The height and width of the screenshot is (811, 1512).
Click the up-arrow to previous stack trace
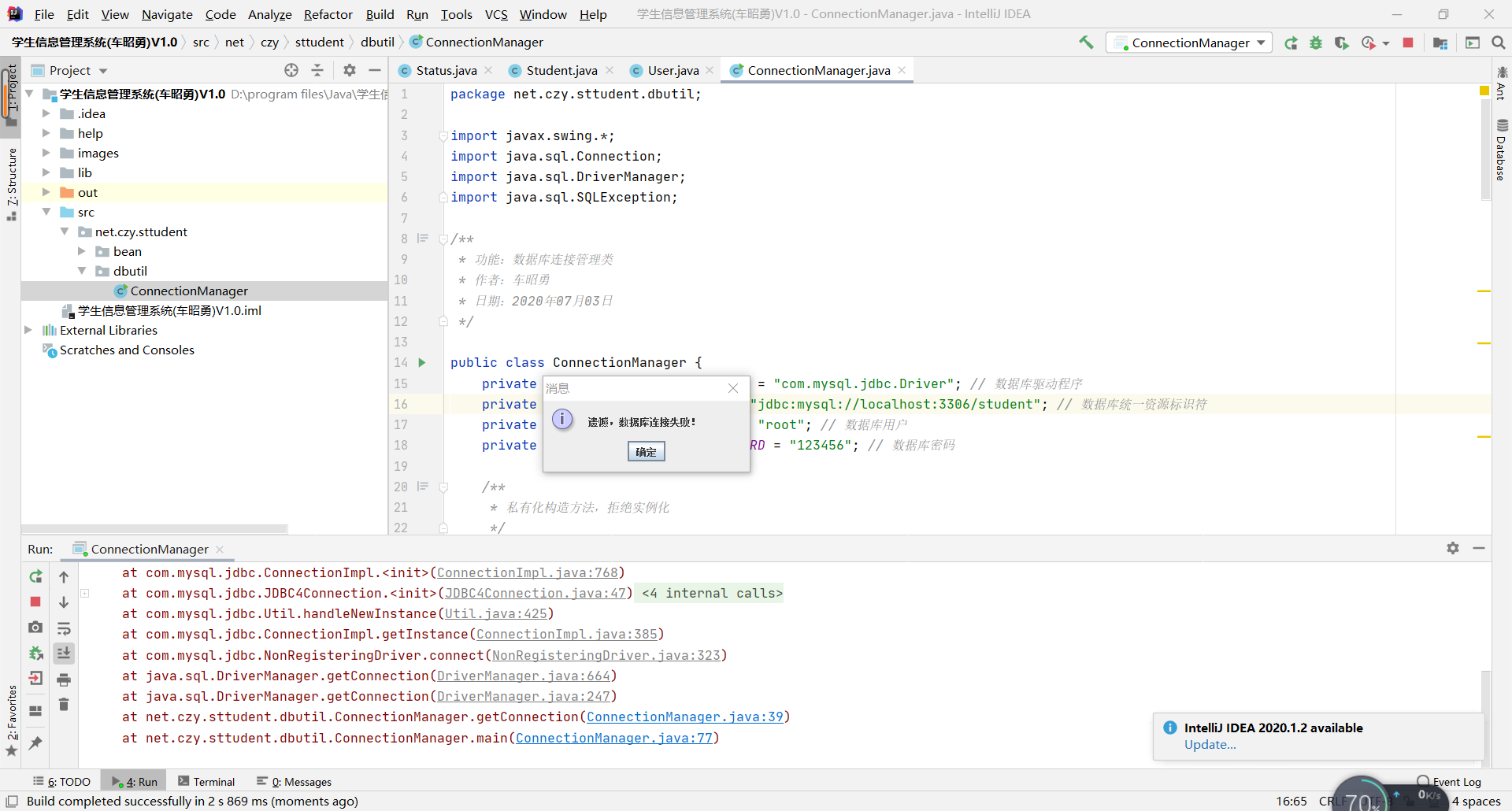point(64,576)
